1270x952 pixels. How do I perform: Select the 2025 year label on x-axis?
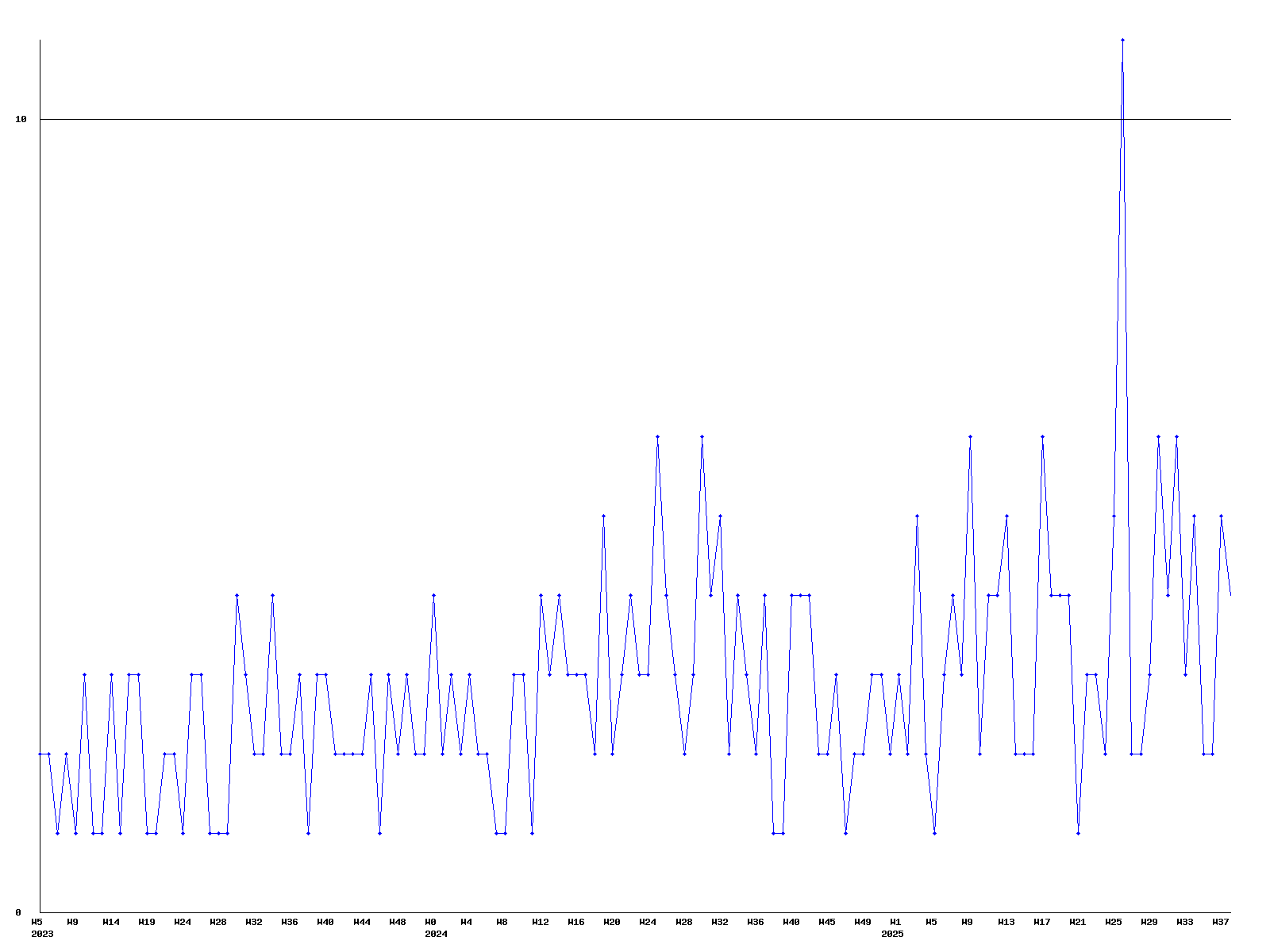(x=892, y=934)
